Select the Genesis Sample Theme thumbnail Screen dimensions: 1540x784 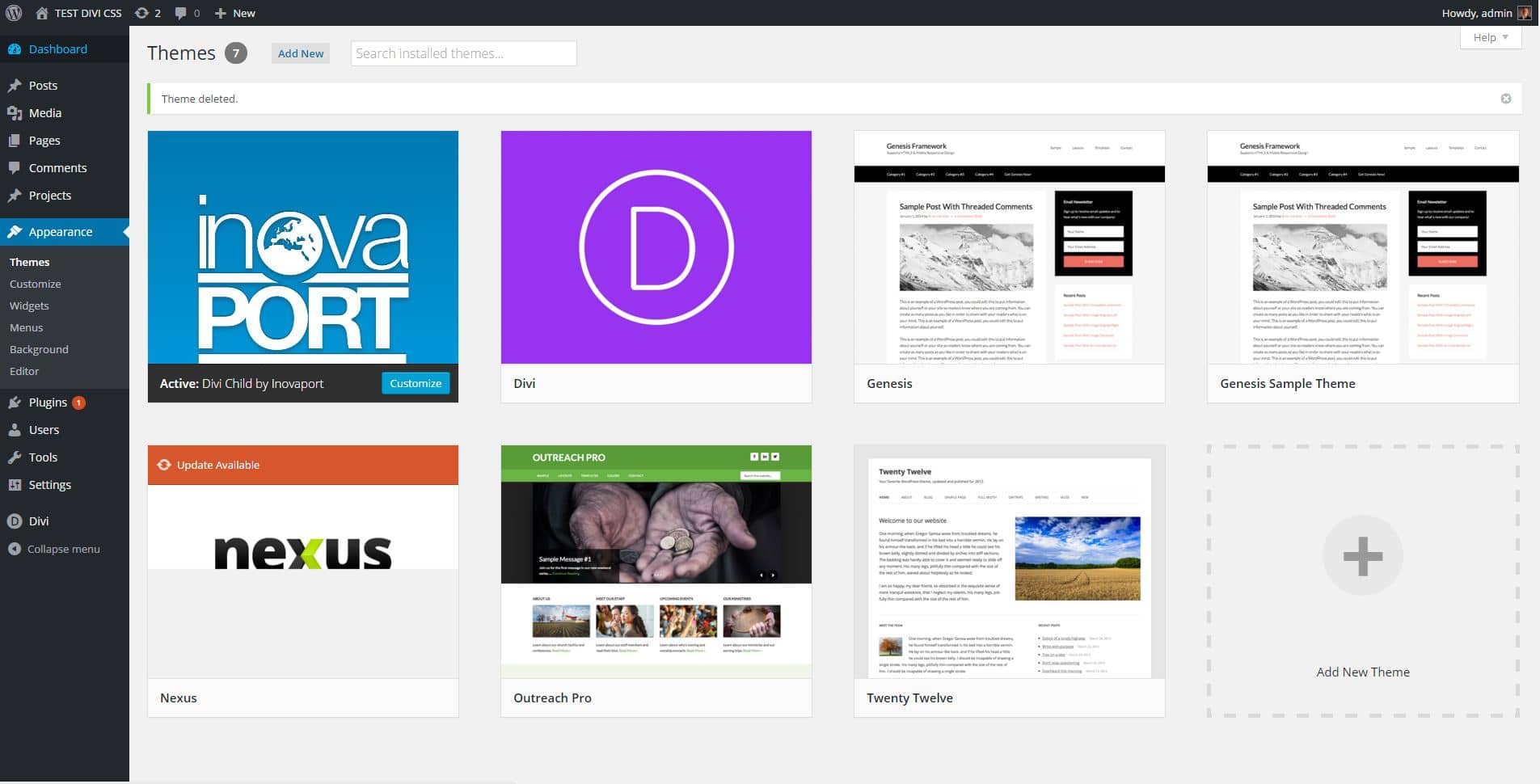pos(1363,247)
